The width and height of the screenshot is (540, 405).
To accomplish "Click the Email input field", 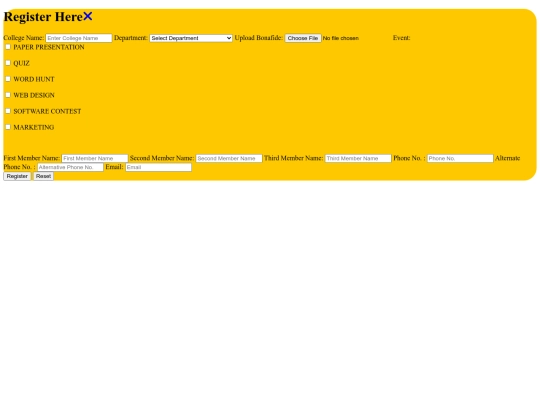I will tap(158, 167).
